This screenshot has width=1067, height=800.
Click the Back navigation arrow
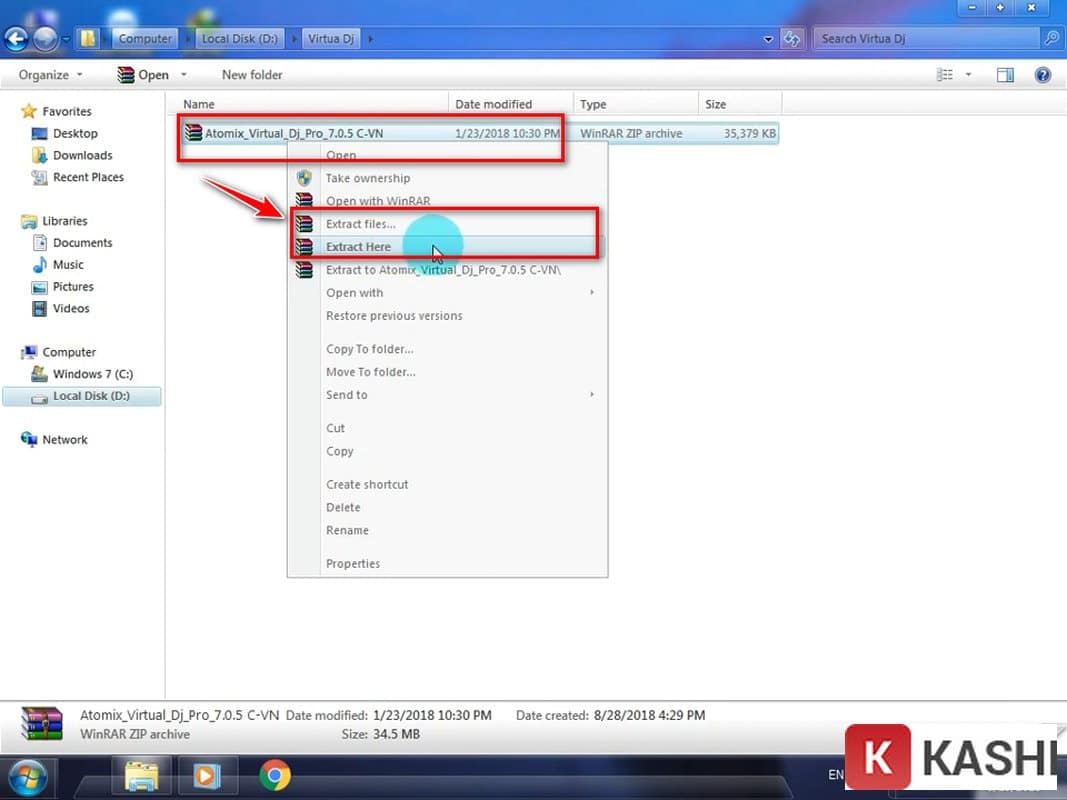pos(16,39)
